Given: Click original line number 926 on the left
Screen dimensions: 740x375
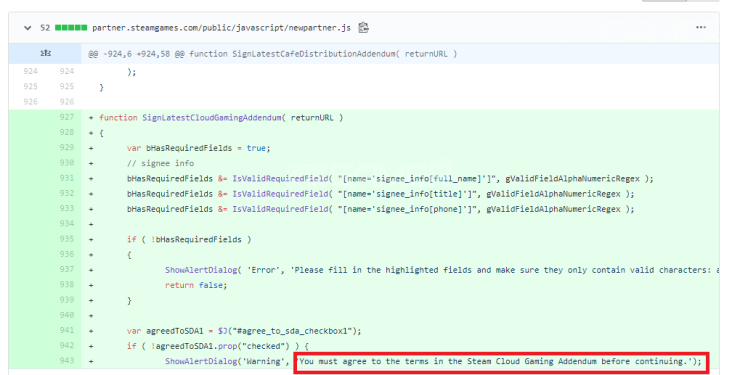Looking at the screenshot, I should [30, 101].
